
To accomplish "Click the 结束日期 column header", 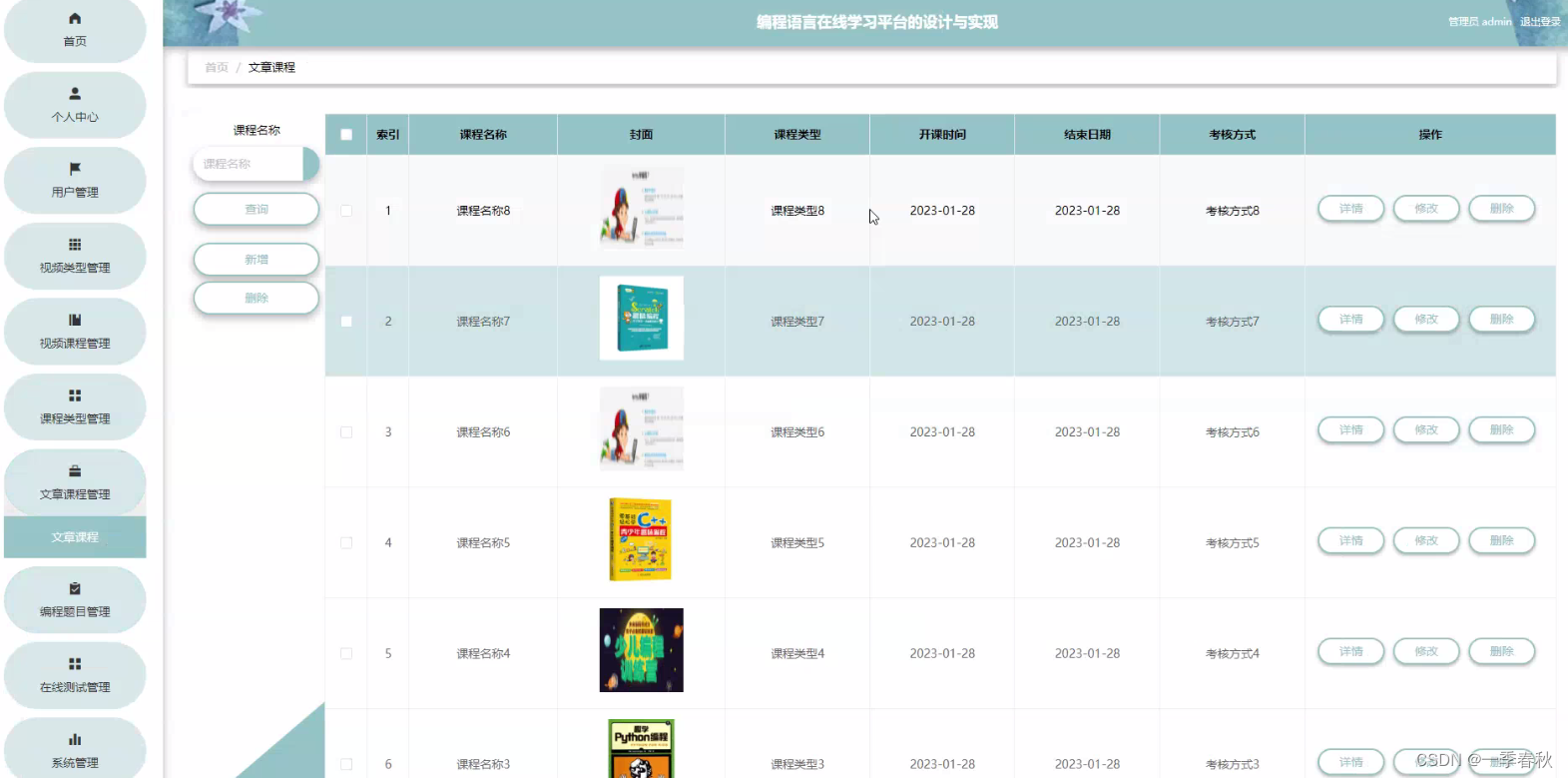I will tap(1087, 135).
